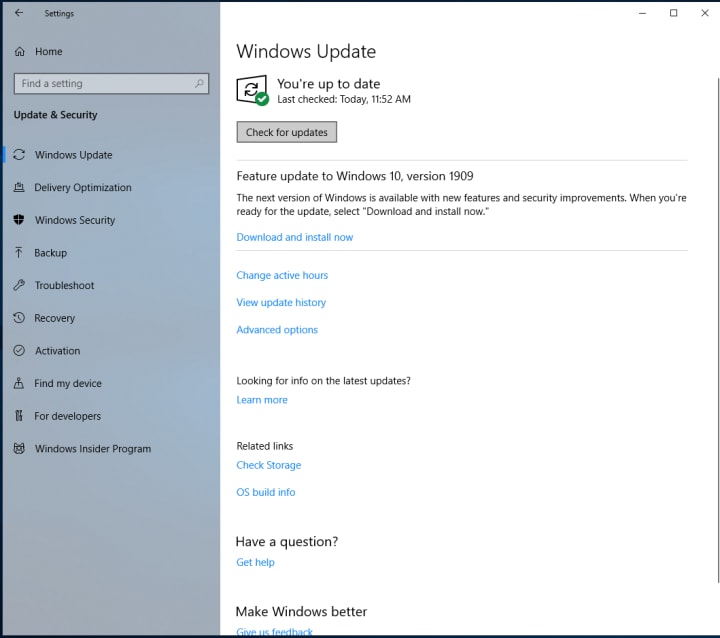The image size is (720, 638).
Task: Click the 'Windows Update' page title
Action: click(x=306, y=51)
